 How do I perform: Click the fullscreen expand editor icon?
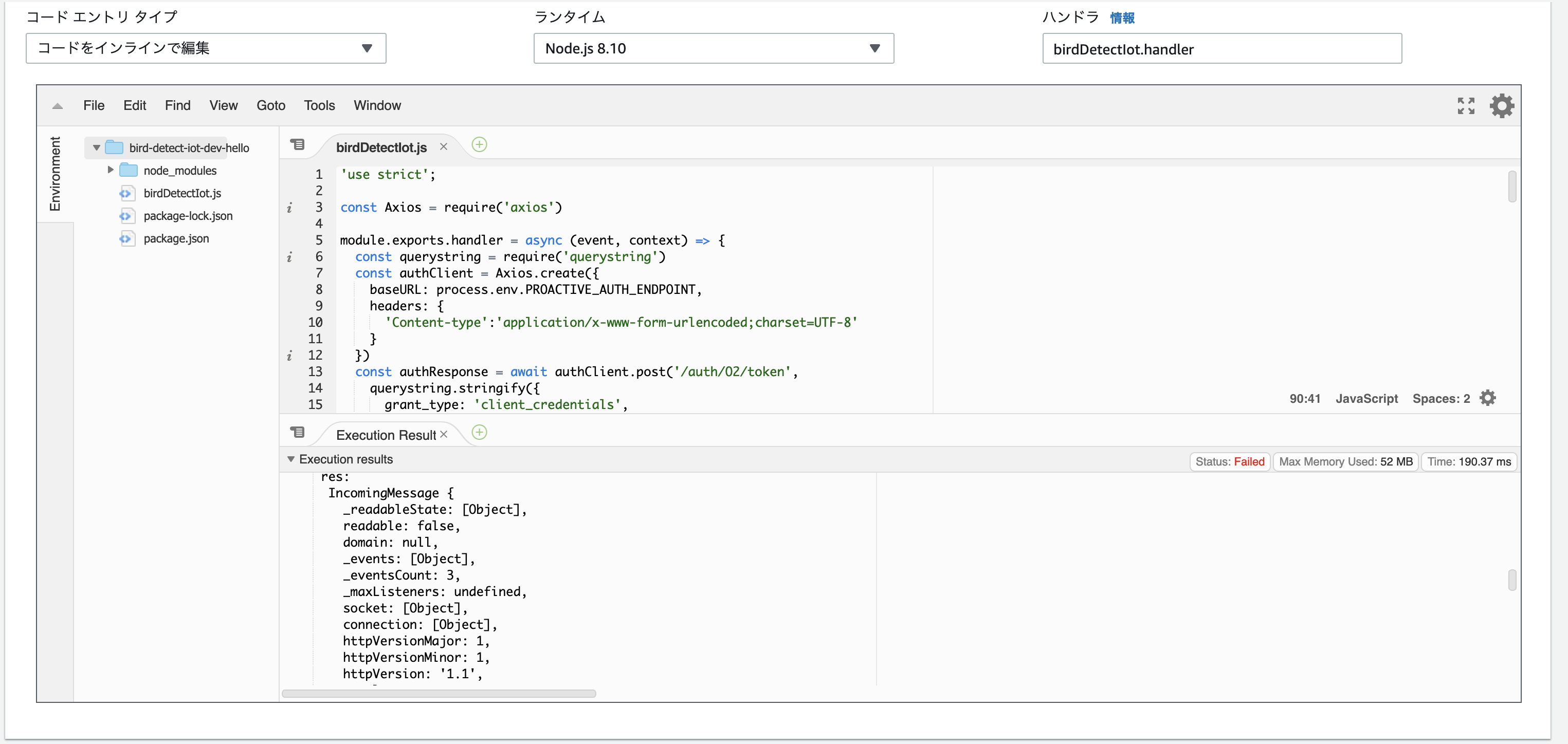point(1466,106)
